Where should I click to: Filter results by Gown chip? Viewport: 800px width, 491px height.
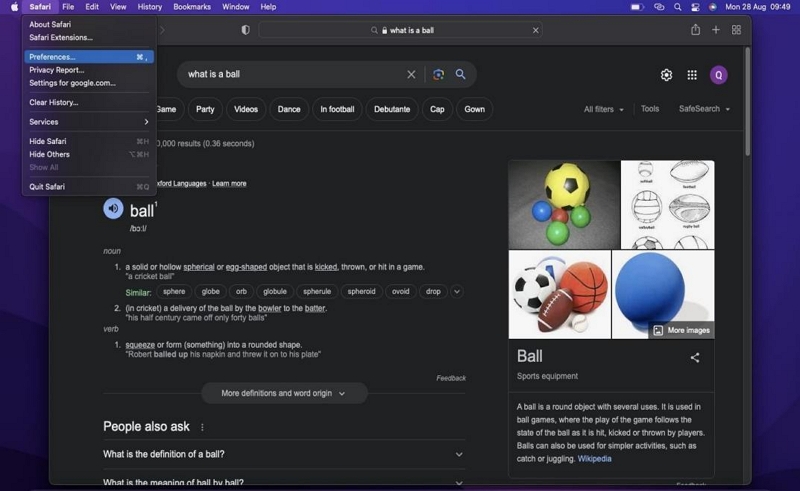point(474,109)
